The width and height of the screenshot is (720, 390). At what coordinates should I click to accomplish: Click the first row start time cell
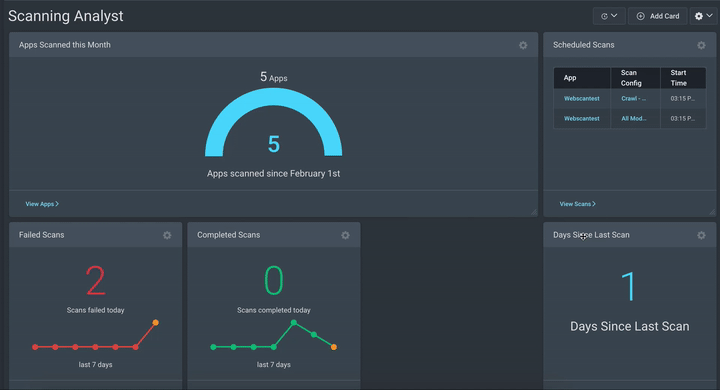pos(683,98)
